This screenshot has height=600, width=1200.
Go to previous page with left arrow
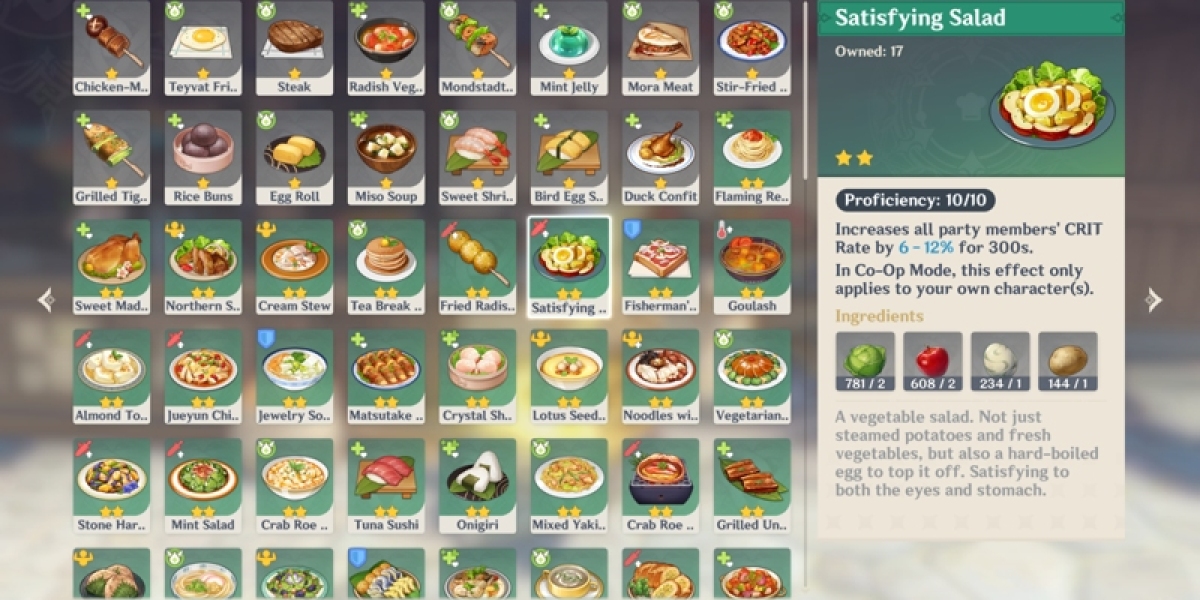click(45, 300)
